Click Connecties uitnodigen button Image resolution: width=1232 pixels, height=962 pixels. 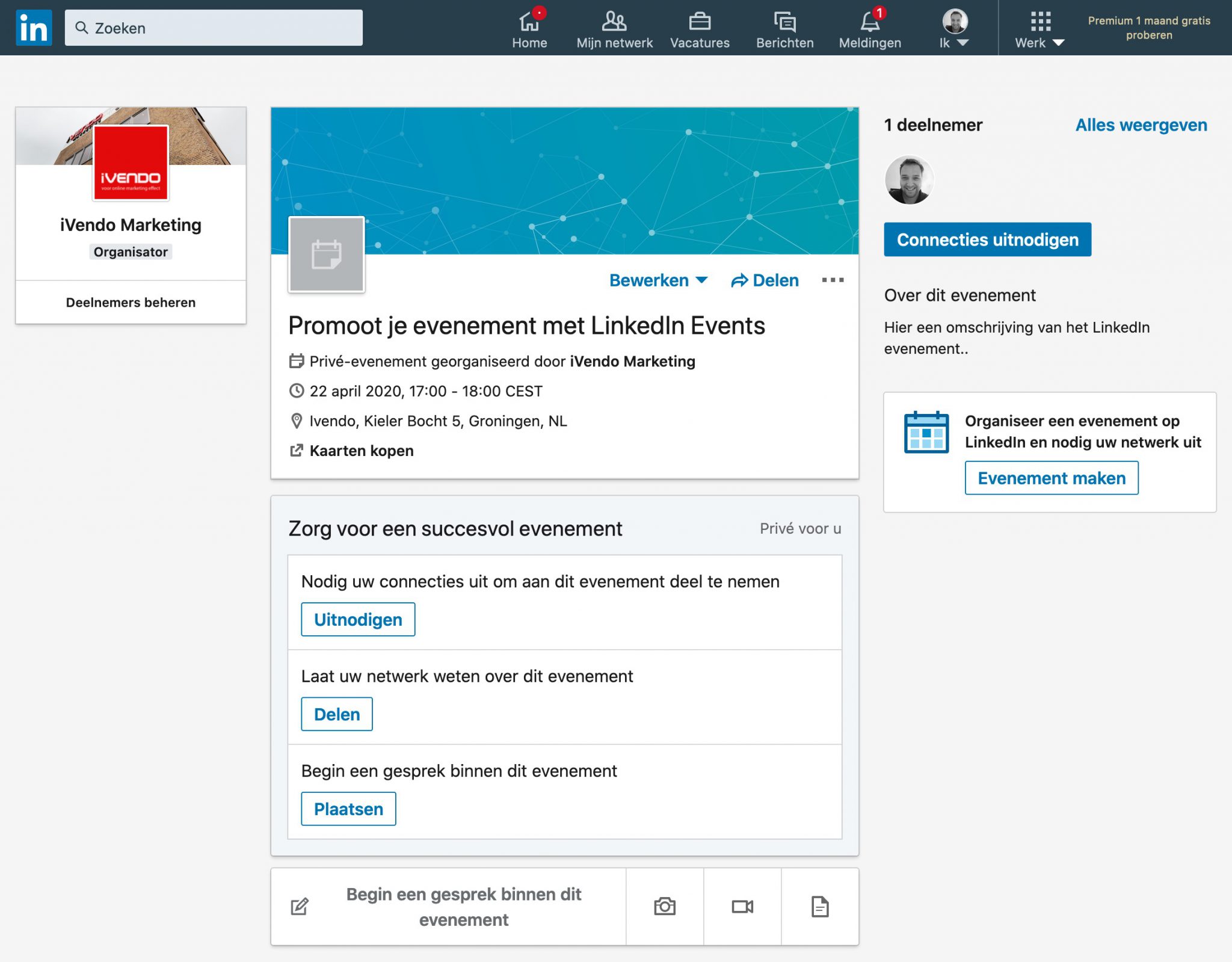pyautogui.click(x=987, y=239)
